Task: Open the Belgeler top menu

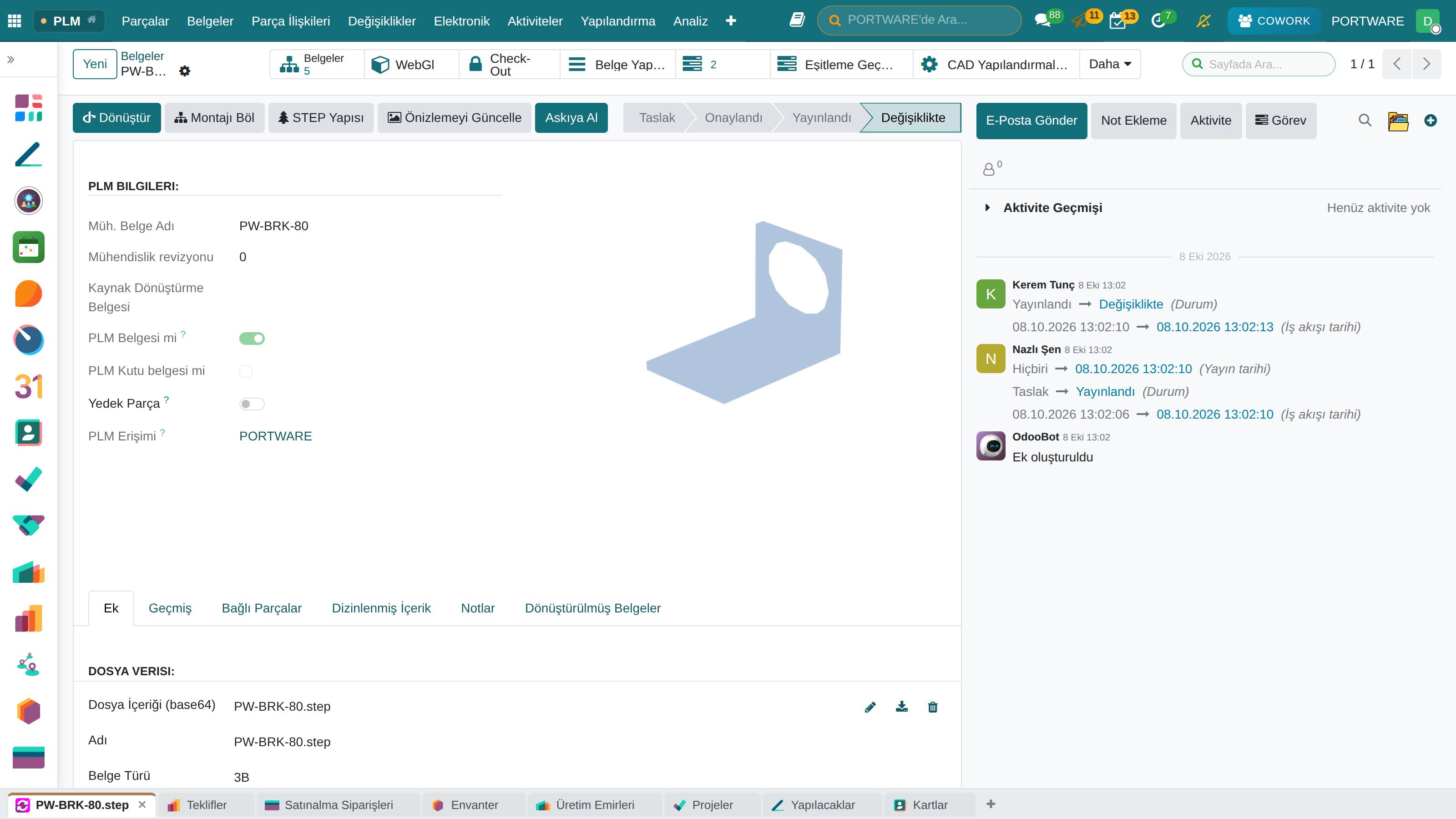Action: click(210, 21)
